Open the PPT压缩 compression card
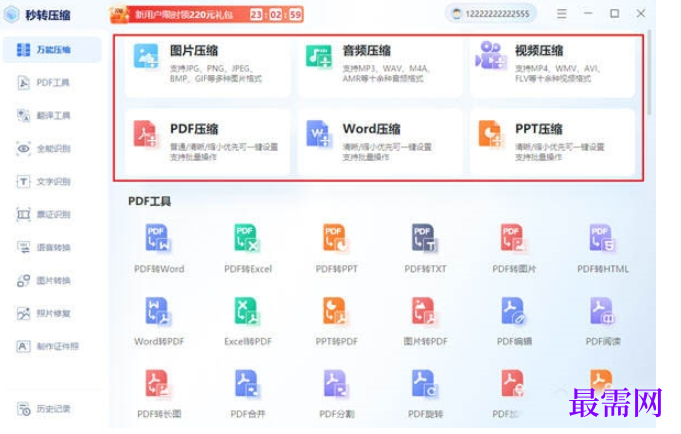The width and height of the screenshot is (681, 434). tap(552, 142)
